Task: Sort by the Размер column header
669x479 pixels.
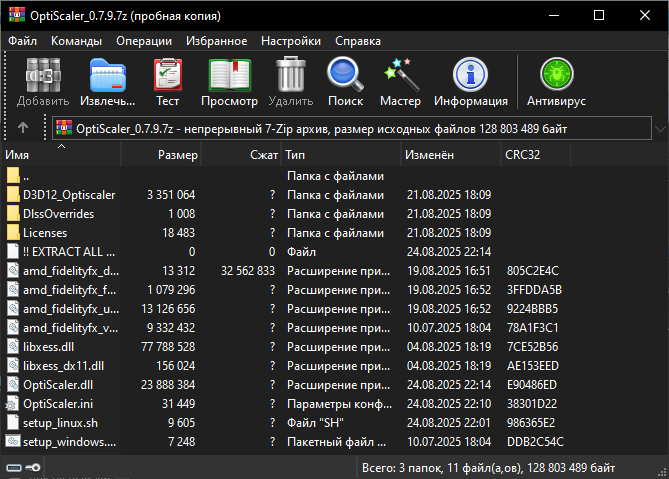Action: tap(161, 155)
